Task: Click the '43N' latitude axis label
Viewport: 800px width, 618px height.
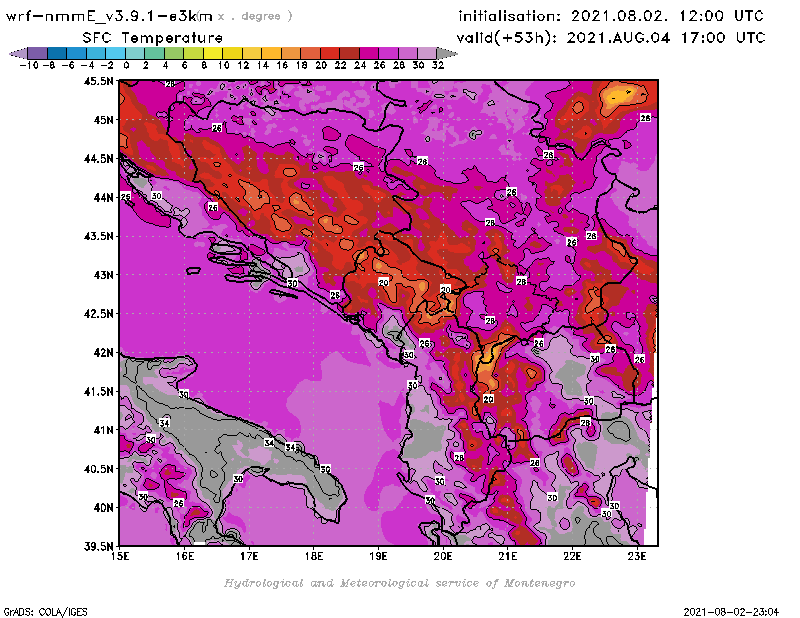Action: tap(103, 275)
